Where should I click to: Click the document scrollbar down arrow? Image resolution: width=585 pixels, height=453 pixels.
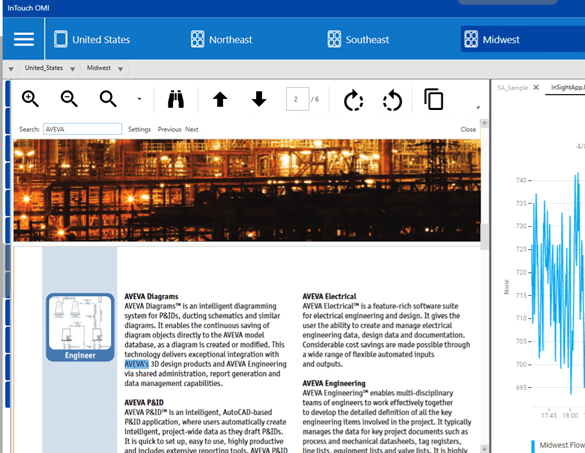coord(484,449)
